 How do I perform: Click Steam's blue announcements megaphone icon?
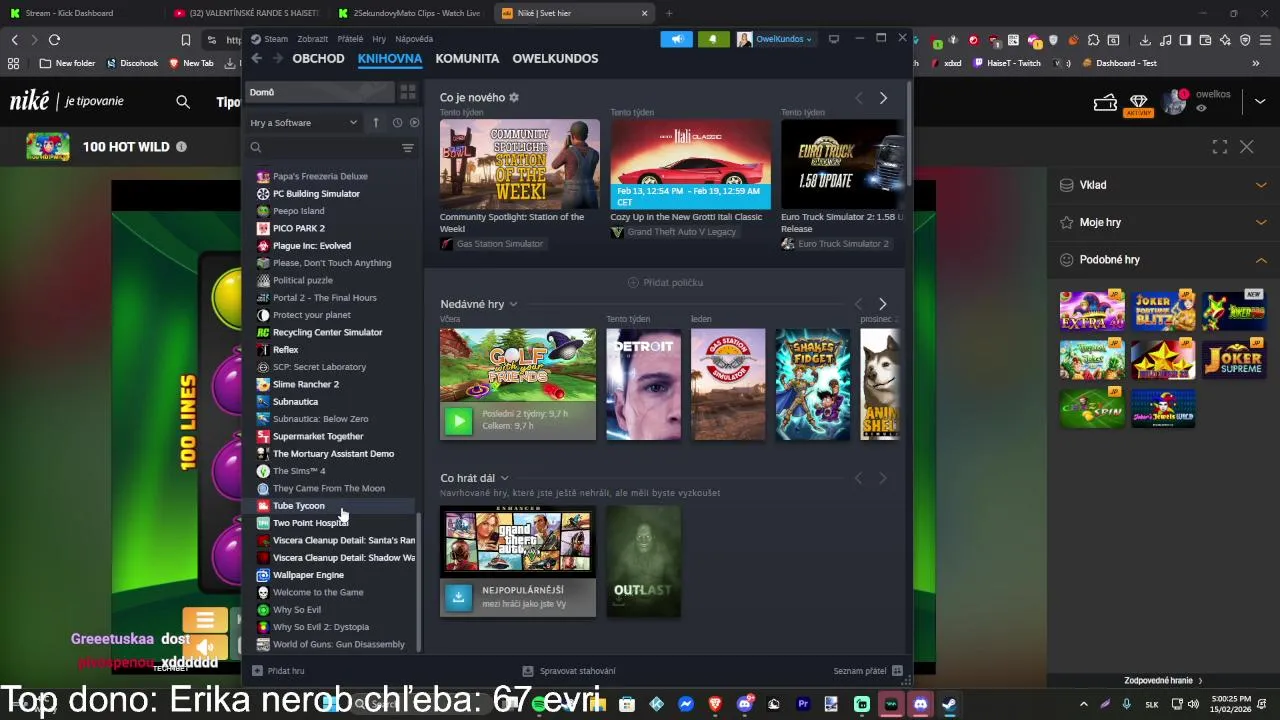coord(676,39)
